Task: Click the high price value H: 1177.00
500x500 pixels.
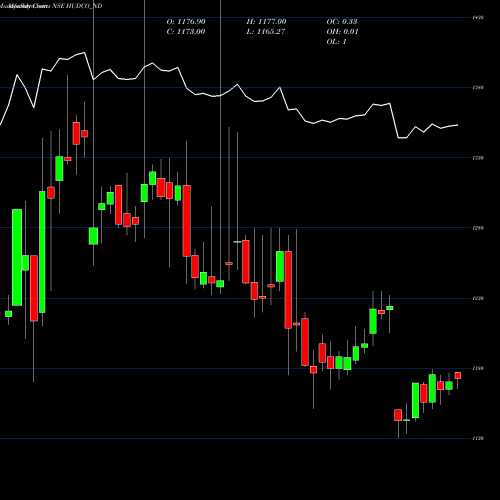Action: (266, 22)
